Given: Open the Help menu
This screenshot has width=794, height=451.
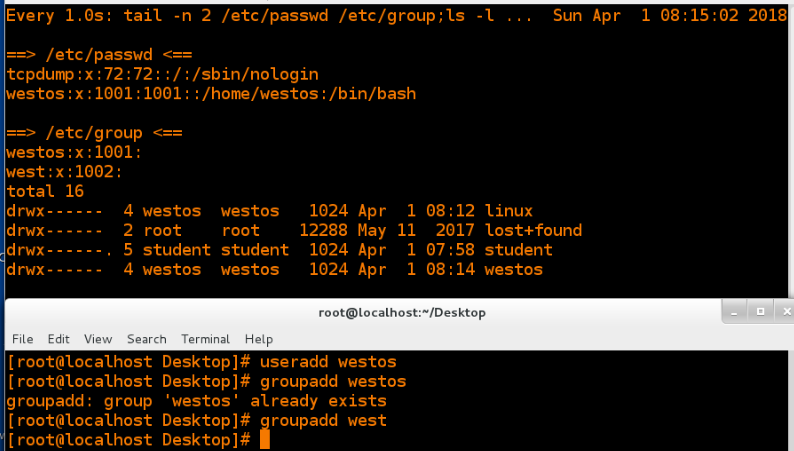Looking at the screenshot, I should pos(259,339).
